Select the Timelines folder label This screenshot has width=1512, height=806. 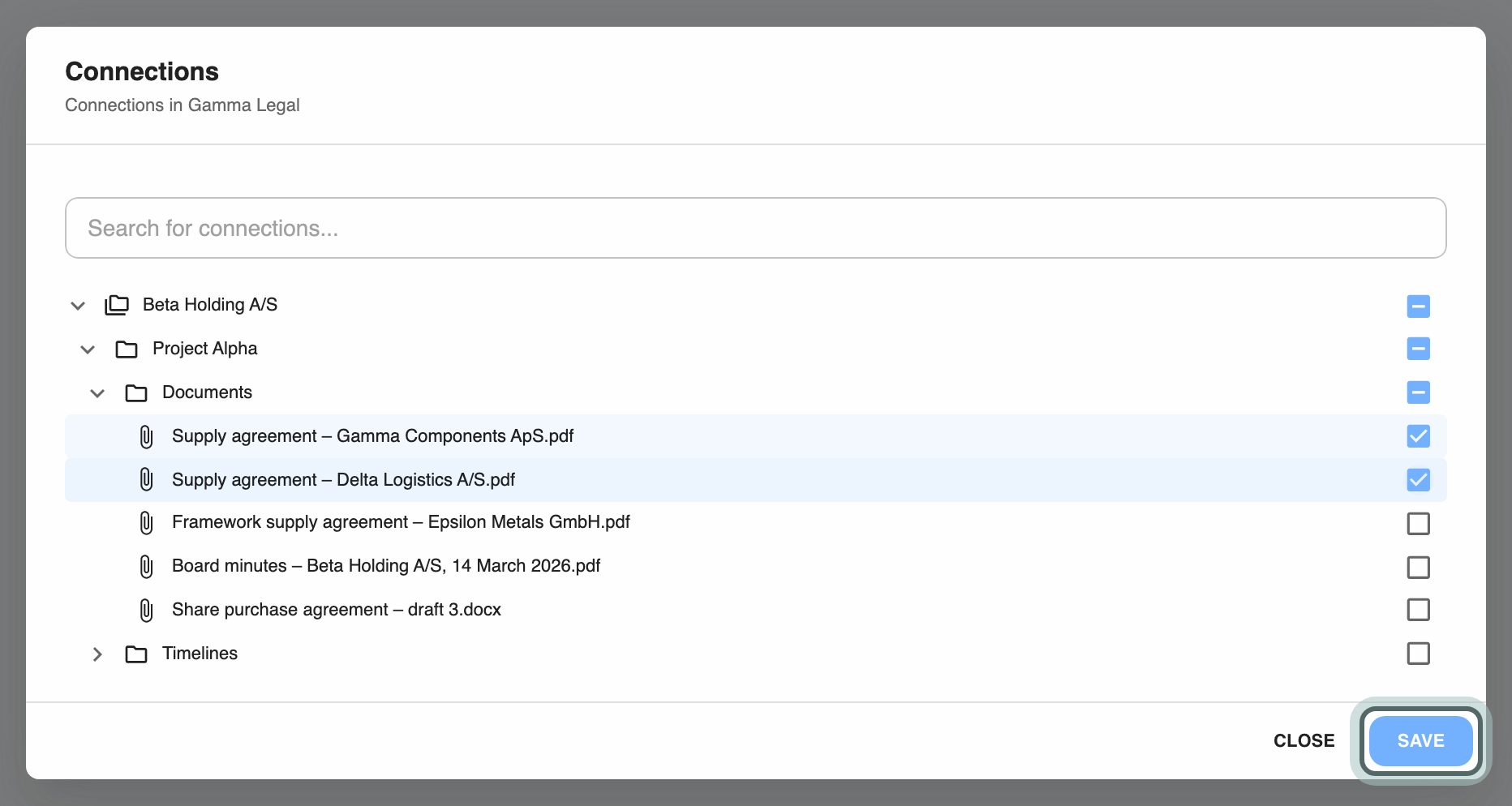click(x=200, y=654)
